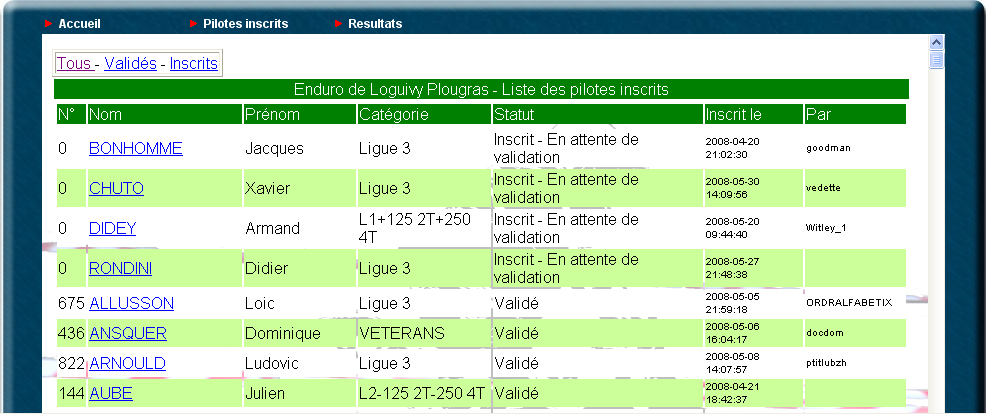This screenshot has width=986, height=414.
Task: Open the BONHOMME pilot link
Action: [136, 148]
